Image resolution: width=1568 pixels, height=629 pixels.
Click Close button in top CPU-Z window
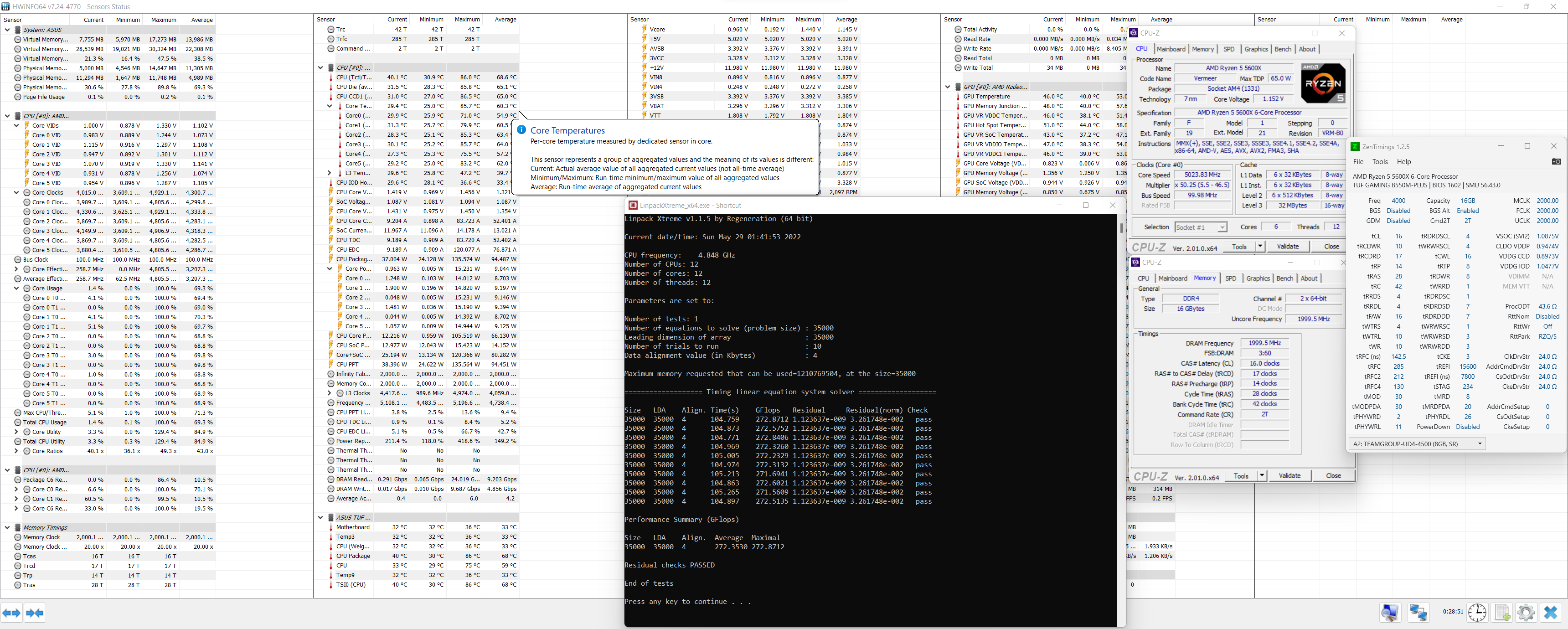(1331, 247)
